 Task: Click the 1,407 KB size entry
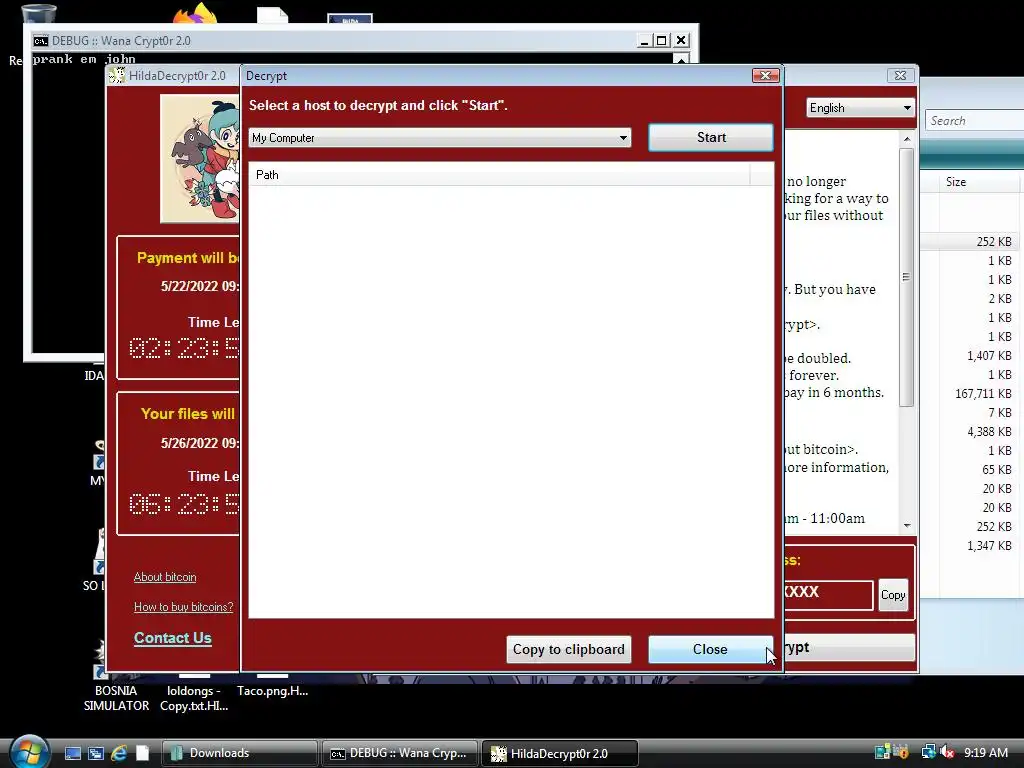[989, 356]
